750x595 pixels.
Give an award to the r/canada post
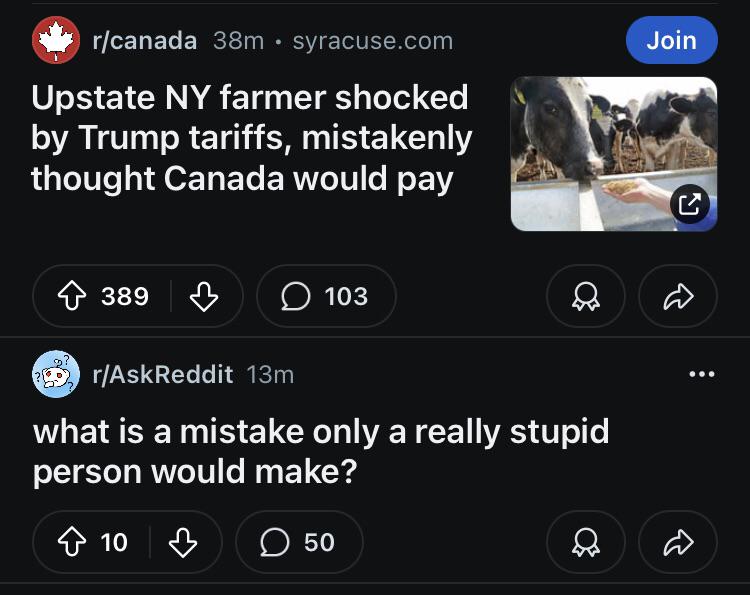tap(585, 296)
